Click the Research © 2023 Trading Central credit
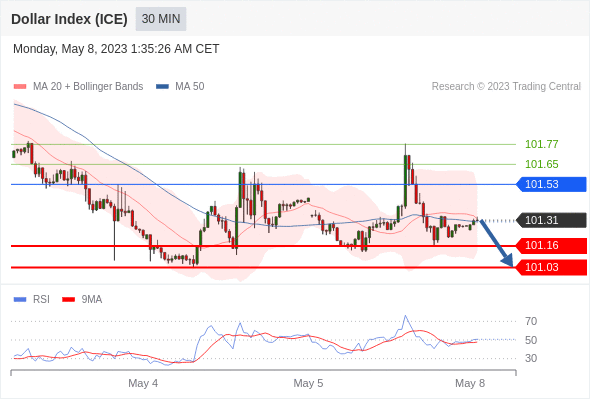 pos(506,87)
